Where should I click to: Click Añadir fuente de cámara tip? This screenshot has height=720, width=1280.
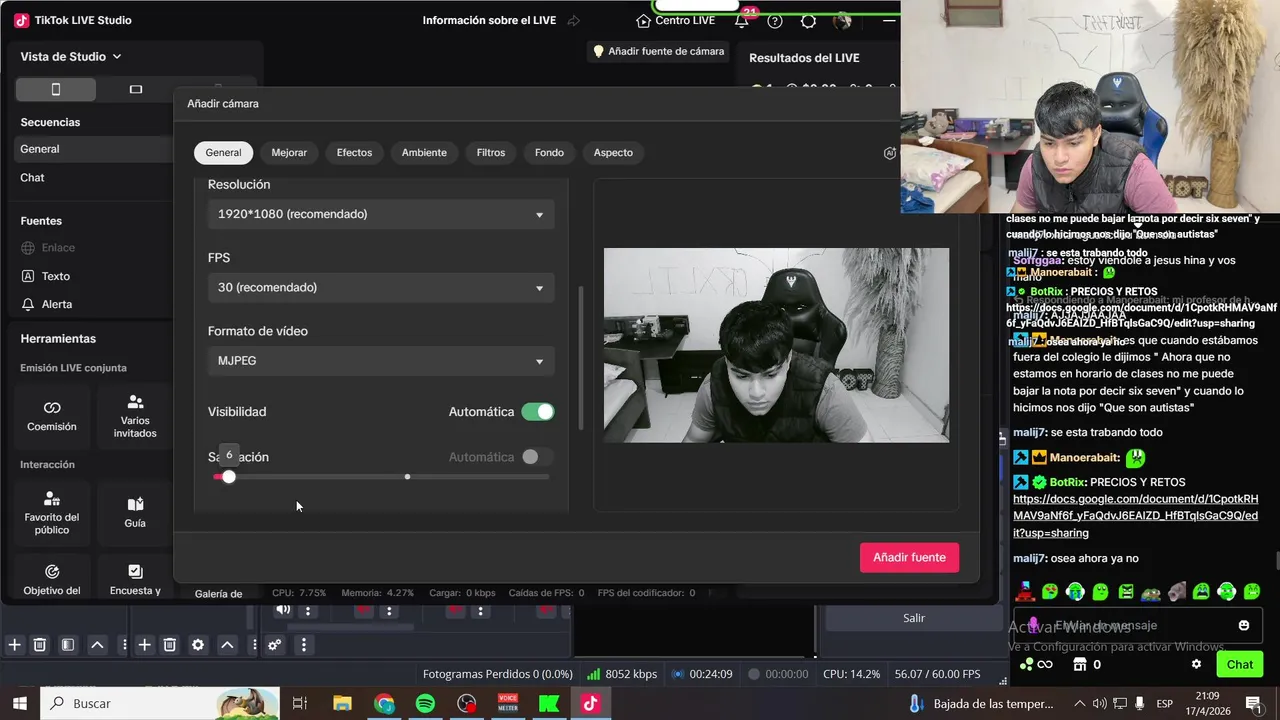coord(659,51)
